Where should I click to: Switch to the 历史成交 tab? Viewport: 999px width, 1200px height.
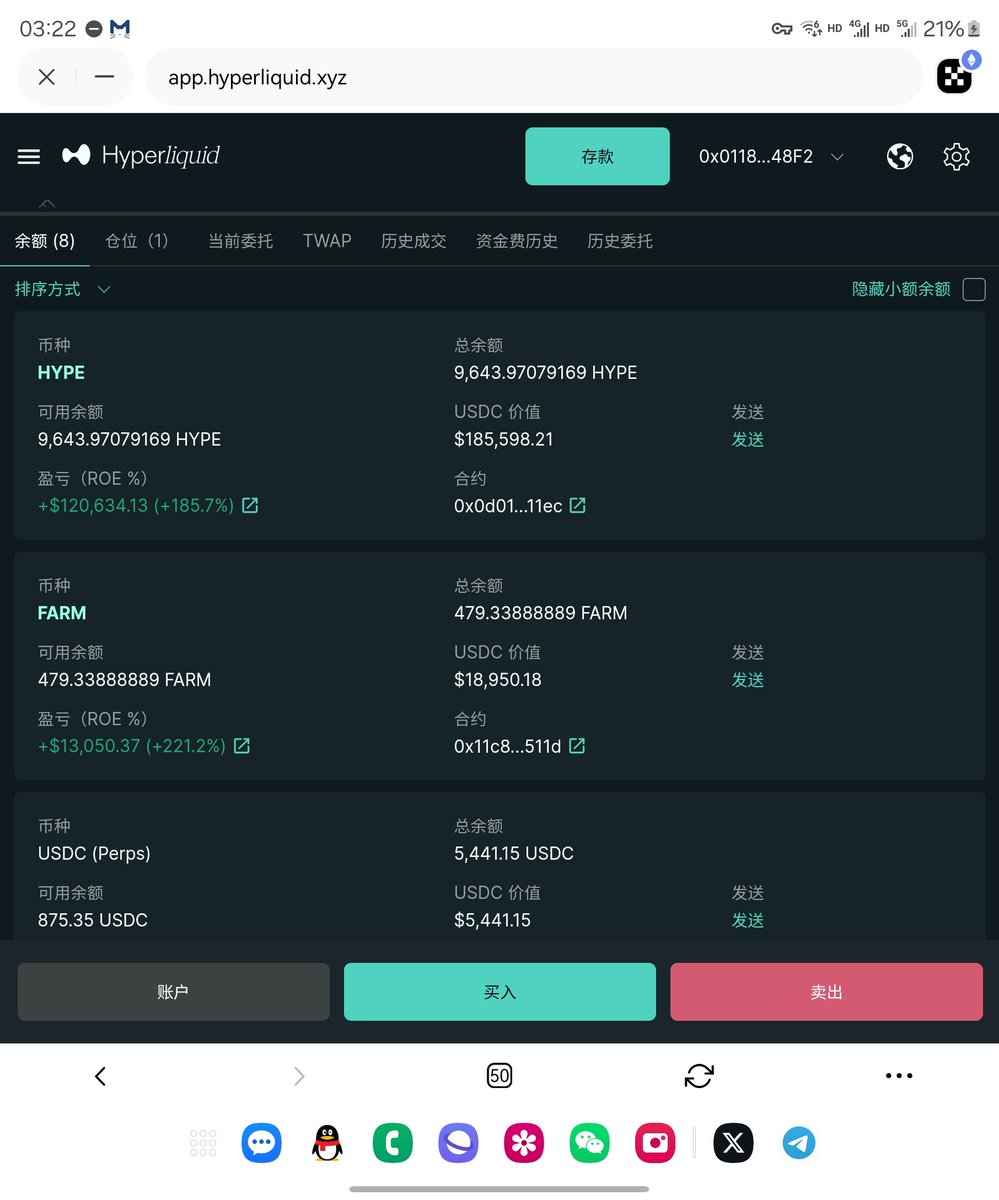[414, 241]
